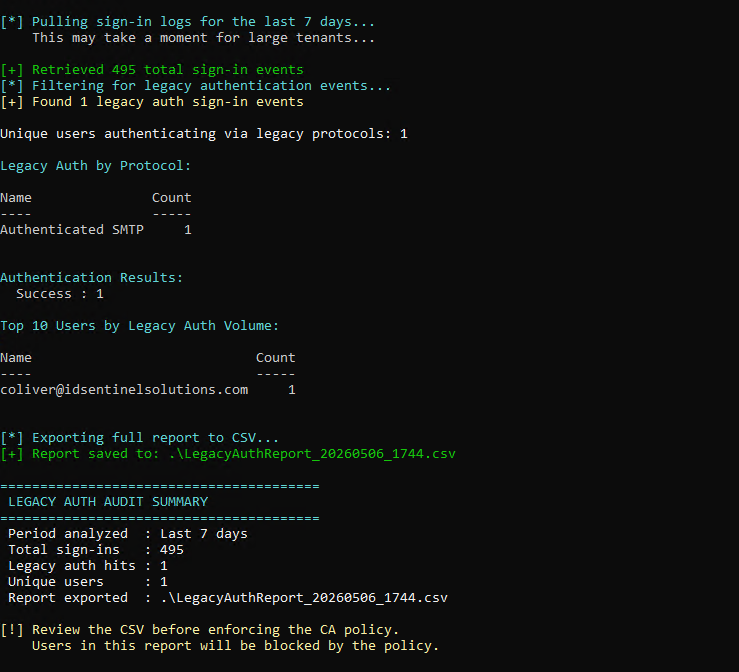
Task: Click the 'Count' header above the user email
Action: coord(276,358)
